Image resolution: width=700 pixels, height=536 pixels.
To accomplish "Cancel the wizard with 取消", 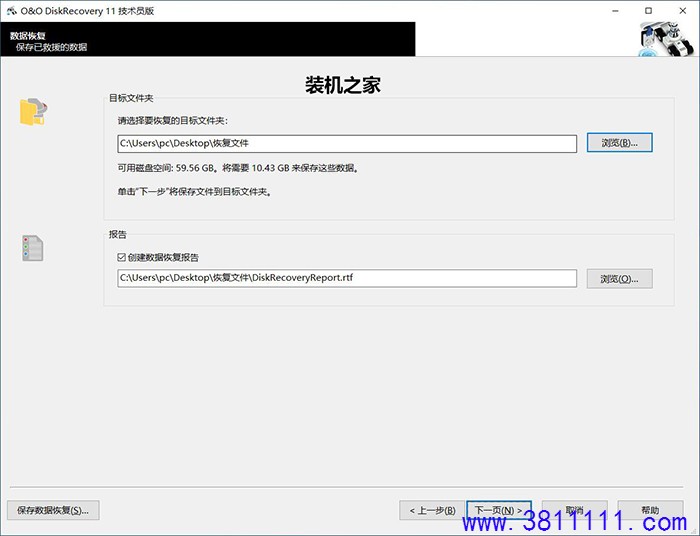I will (575, 510).
